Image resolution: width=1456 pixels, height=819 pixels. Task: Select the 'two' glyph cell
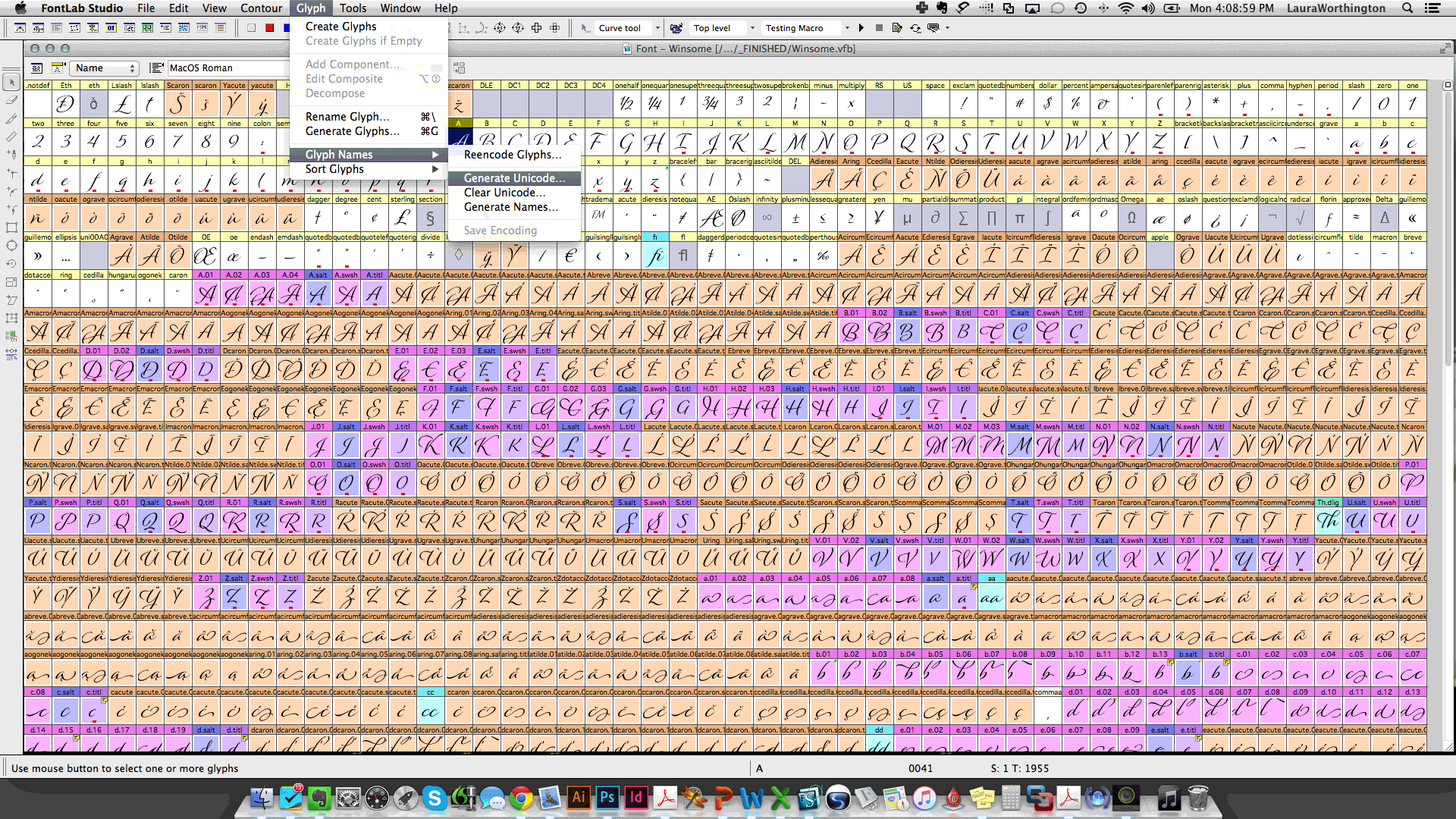coord(38,137)
